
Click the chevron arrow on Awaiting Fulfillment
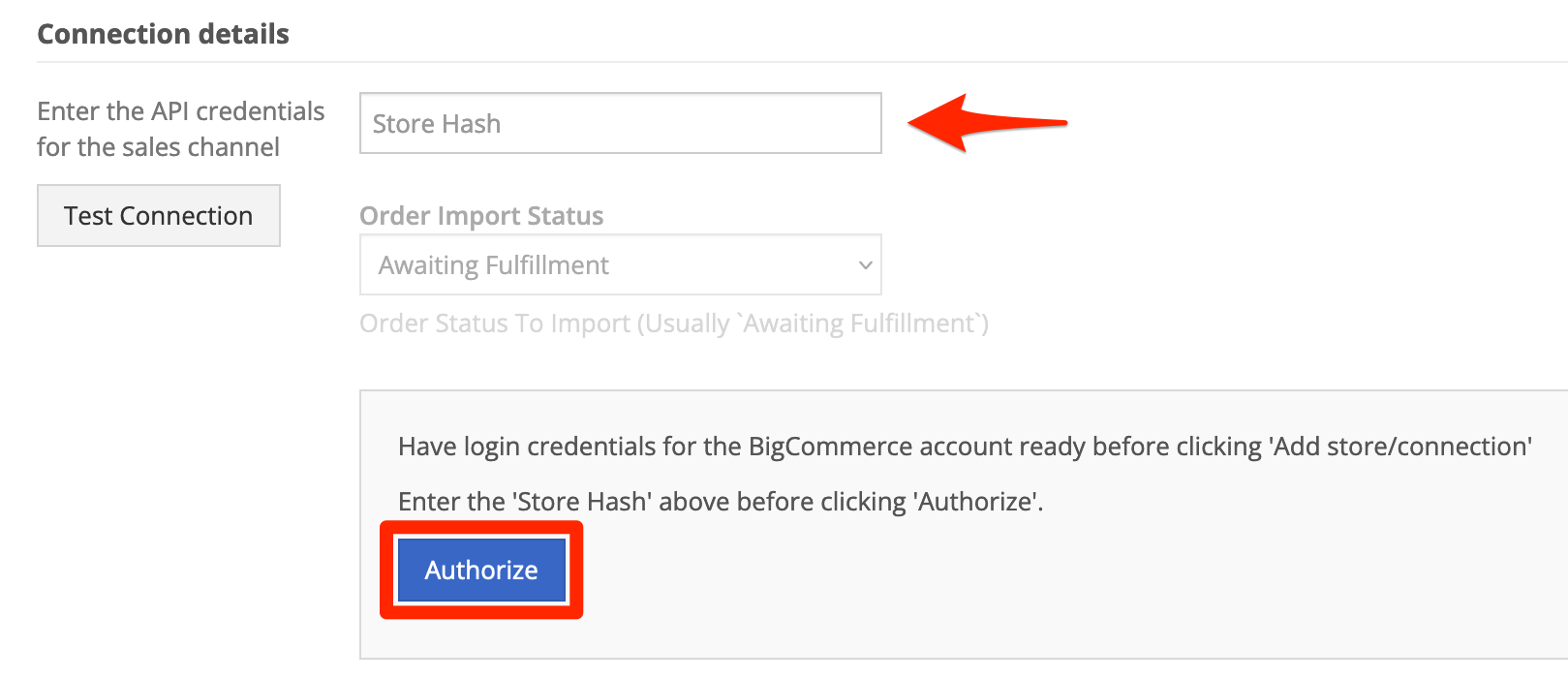pyautogui.click(x=866, y=264)
